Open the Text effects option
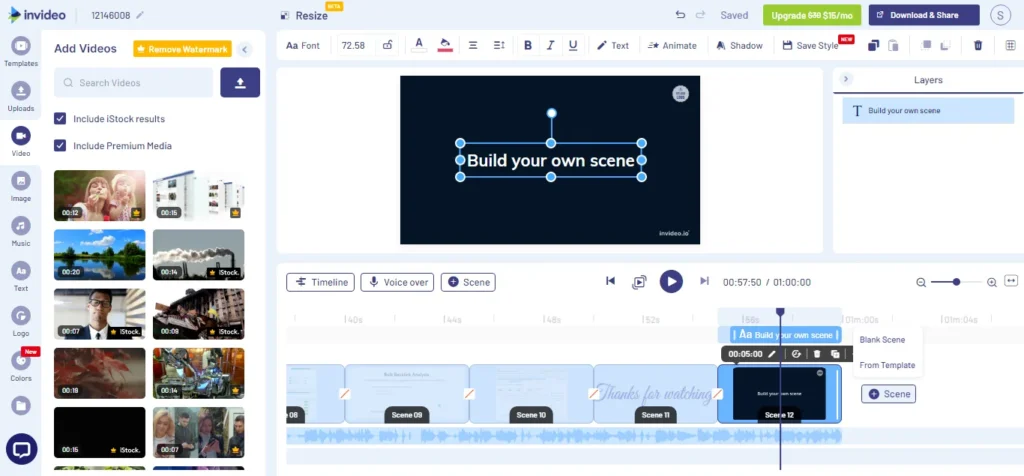1024x476 pixels. (x=613, y=45)
